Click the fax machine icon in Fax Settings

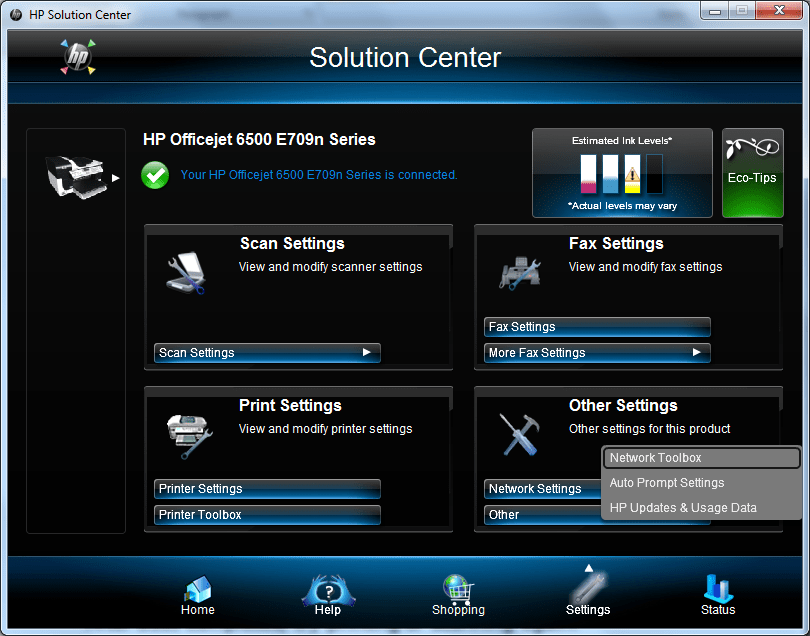click(520, 272)
